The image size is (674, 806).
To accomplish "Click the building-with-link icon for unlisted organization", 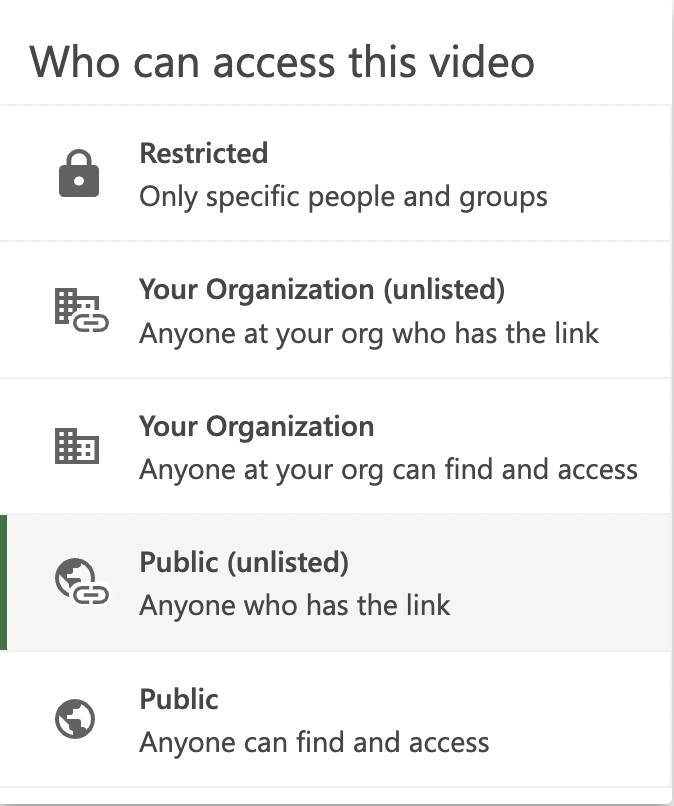I will coord(78,310).
